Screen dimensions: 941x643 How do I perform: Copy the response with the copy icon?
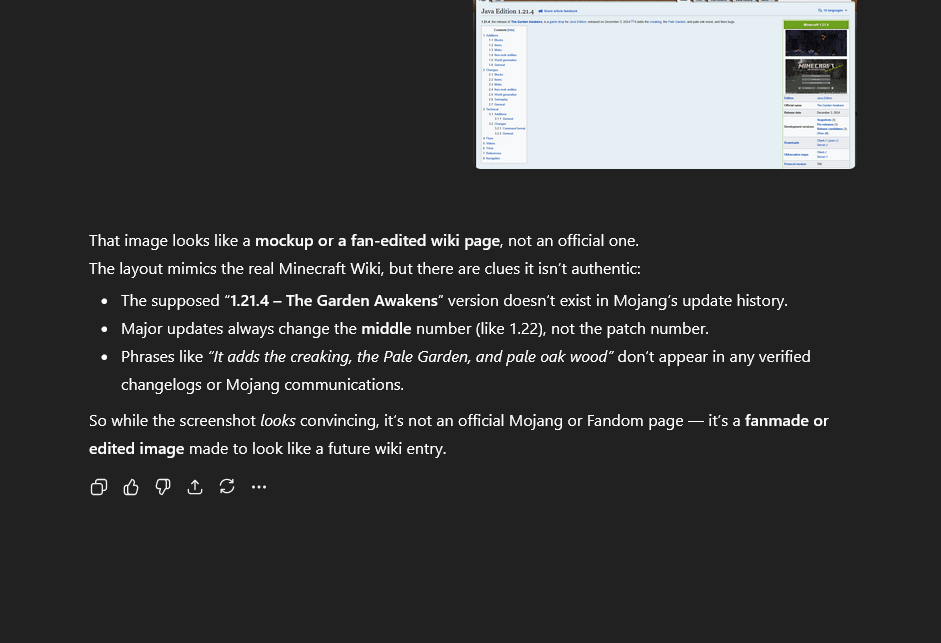pos(99,487)
